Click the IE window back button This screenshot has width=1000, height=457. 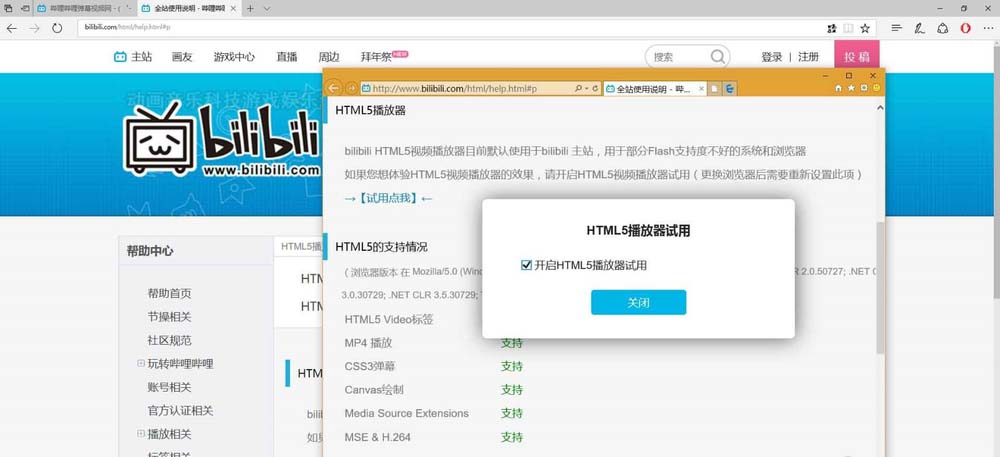click(x=334, y=88)
